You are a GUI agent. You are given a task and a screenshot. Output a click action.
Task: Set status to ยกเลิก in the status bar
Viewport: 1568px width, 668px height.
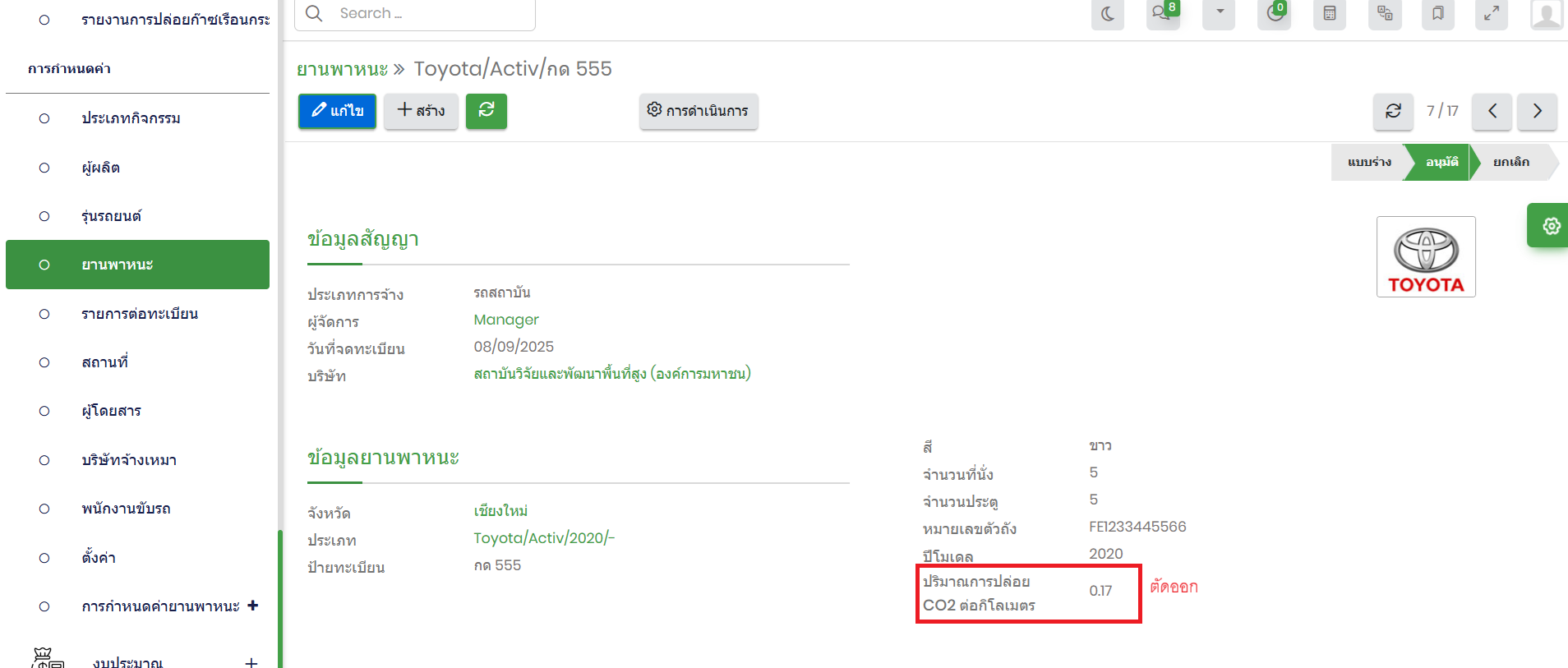pyautogui.click(x=1510, y=162)
